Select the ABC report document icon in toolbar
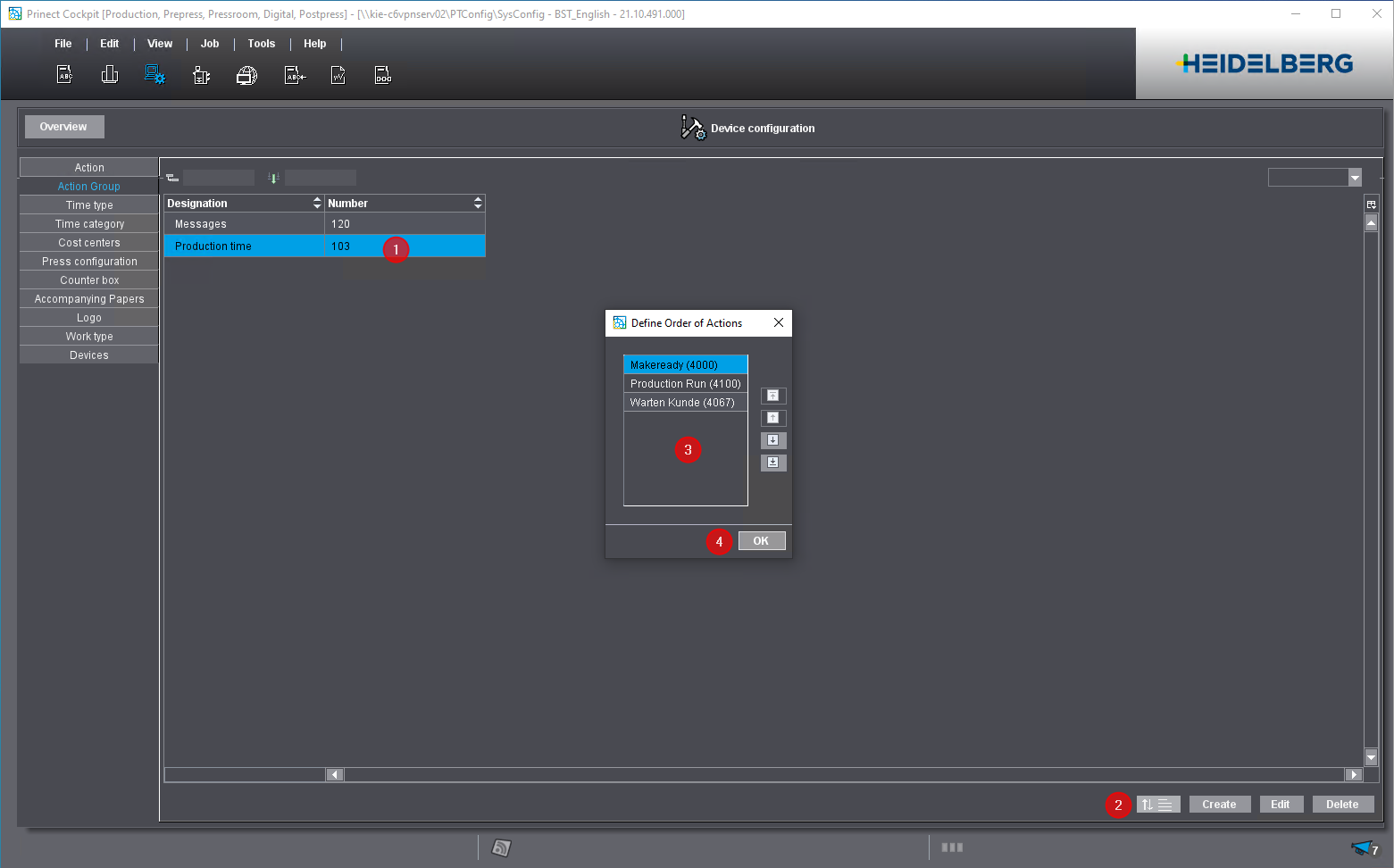The image size is (1394, 868). click(x=63, y=74)
